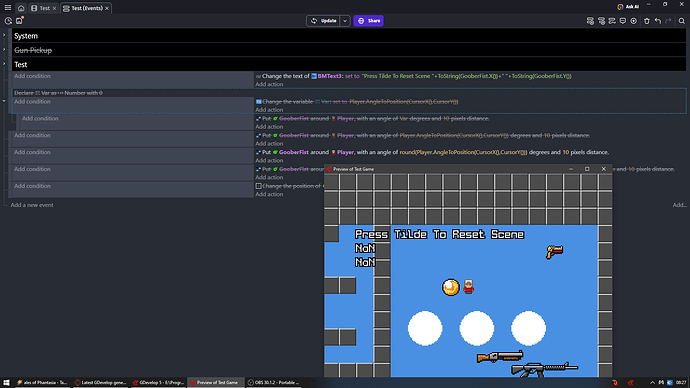The width and height of the screenshot is (690, 388).
Task: Open the search in events icon
Action: coord(682,21)
